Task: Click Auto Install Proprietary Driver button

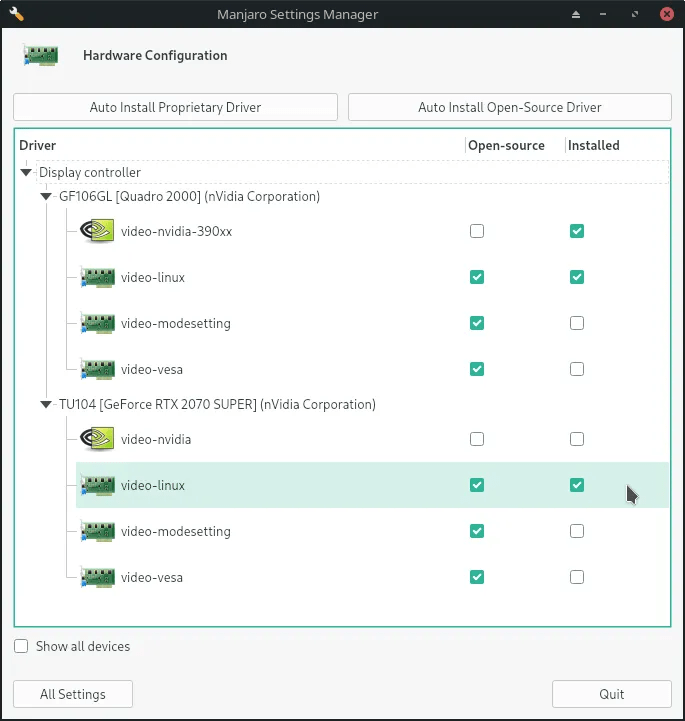Action: (x=175, y=107)
